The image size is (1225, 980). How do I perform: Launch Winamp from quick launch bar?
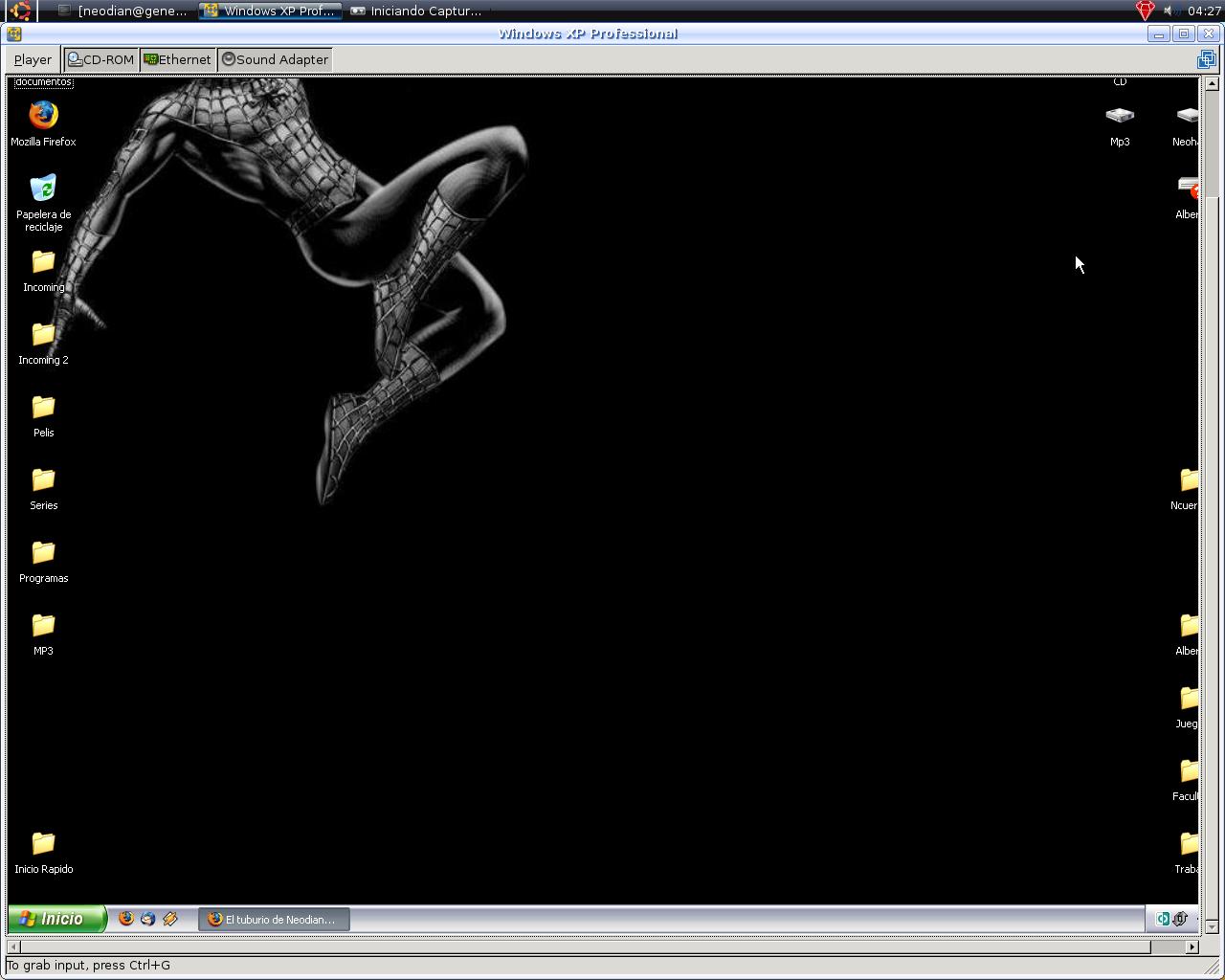coord(170,919)
